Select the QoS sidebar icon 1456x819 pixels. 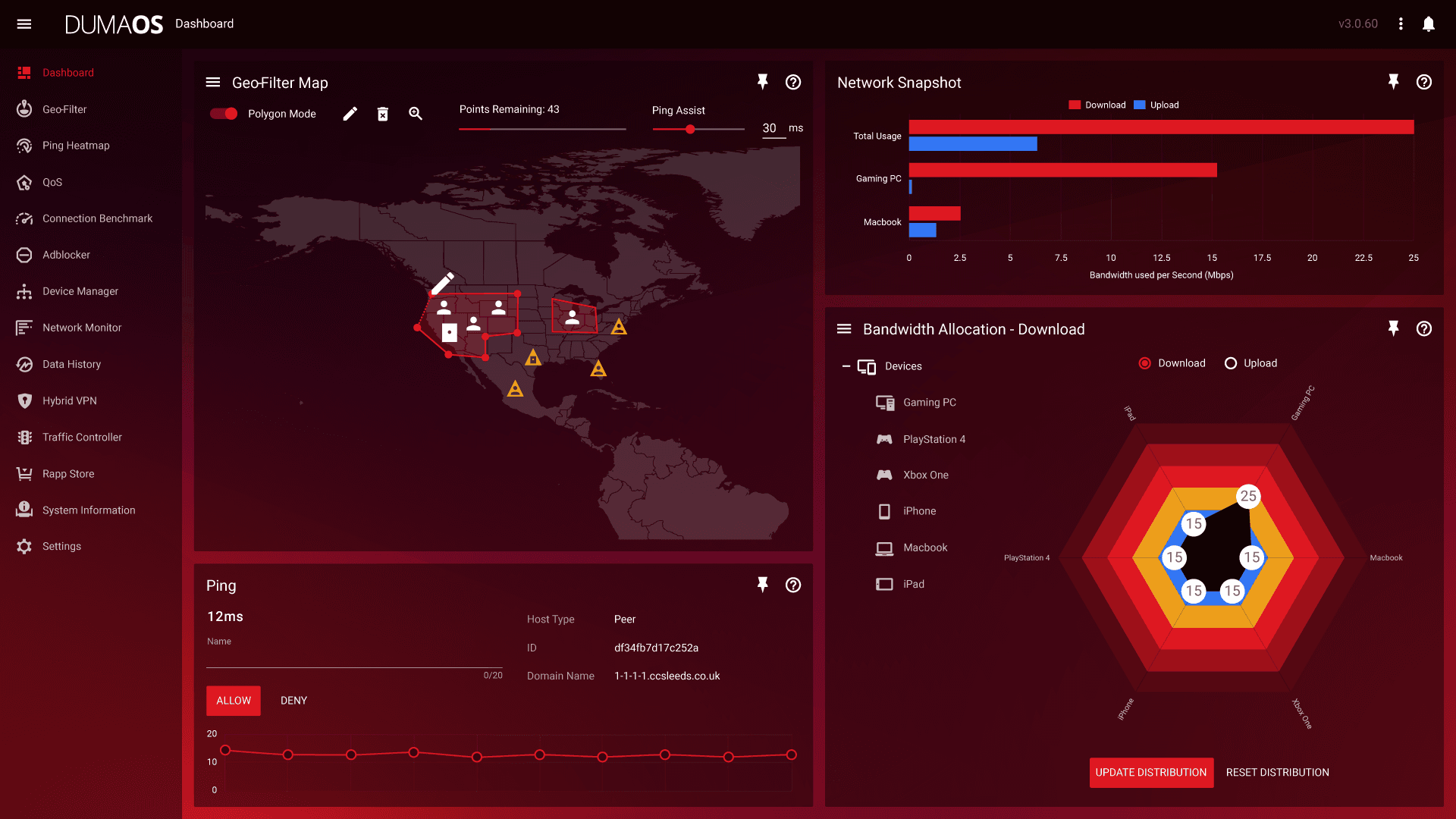coord(25,181)
